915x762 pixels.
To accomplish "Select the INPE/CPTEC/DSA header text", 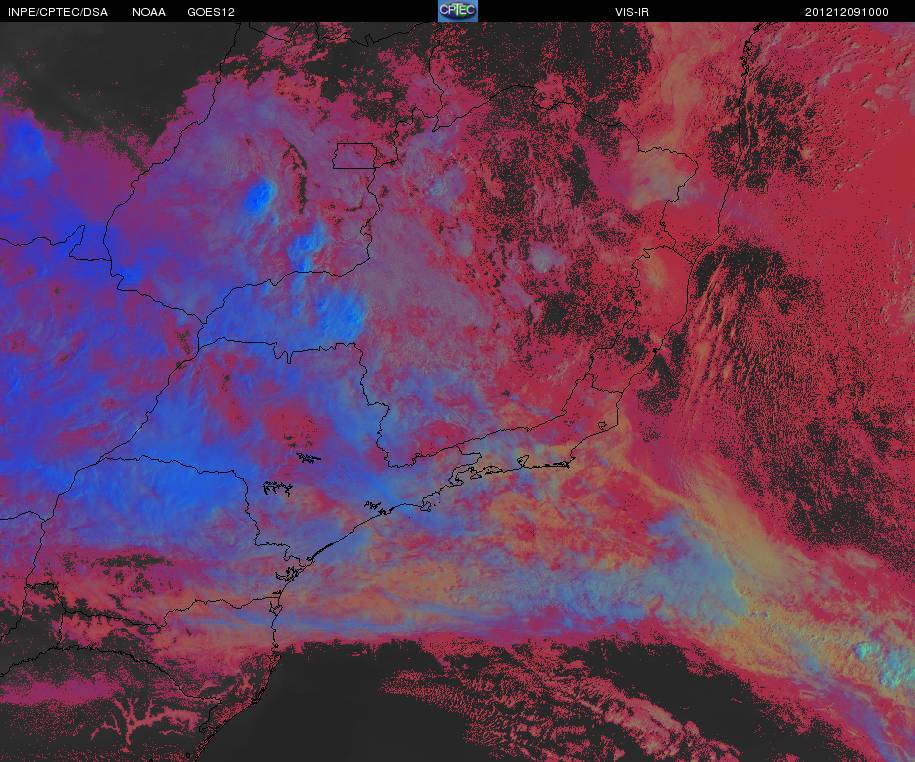I will (58, 12).
